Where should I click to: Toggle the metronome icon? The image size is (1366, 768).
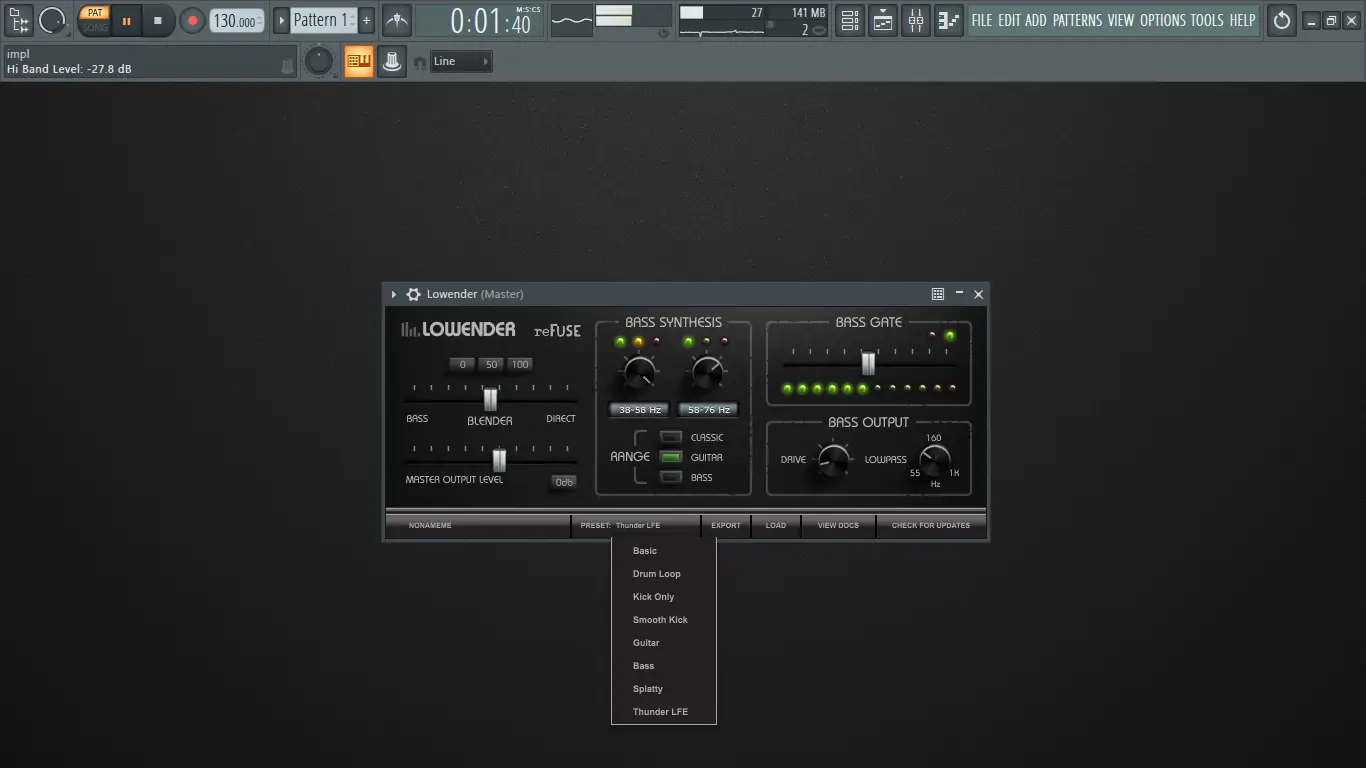coord(397,20)
